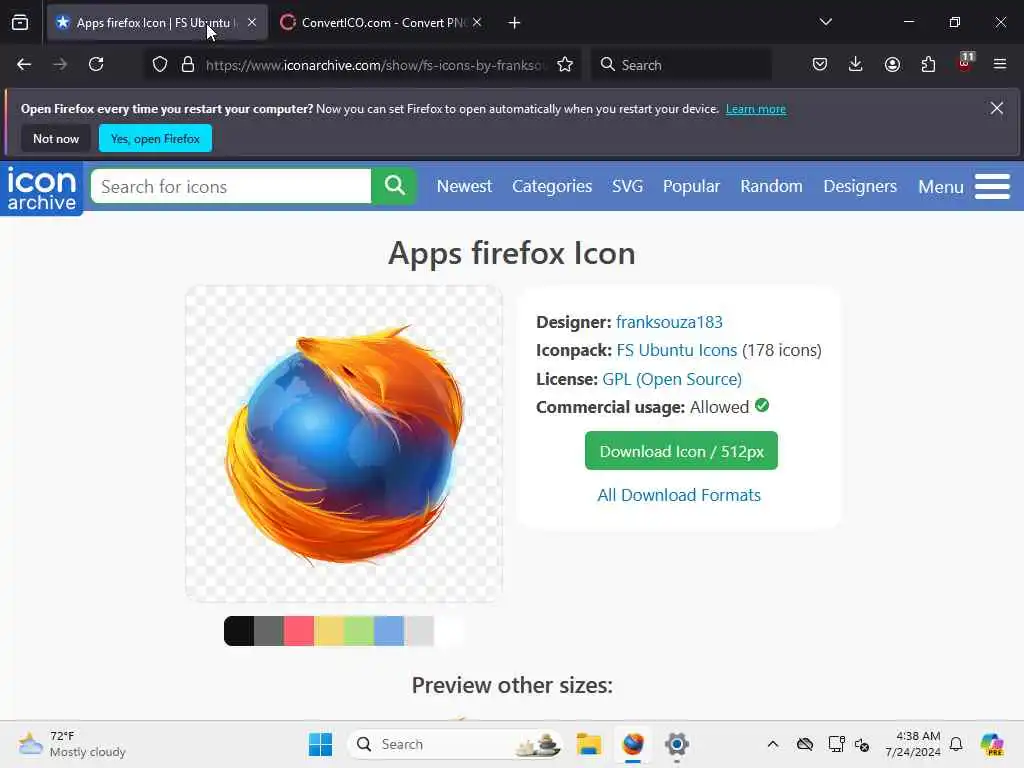1024x768 pixels.
Task: Open designer franksouza183 link
Action: (x=669, y=322)
